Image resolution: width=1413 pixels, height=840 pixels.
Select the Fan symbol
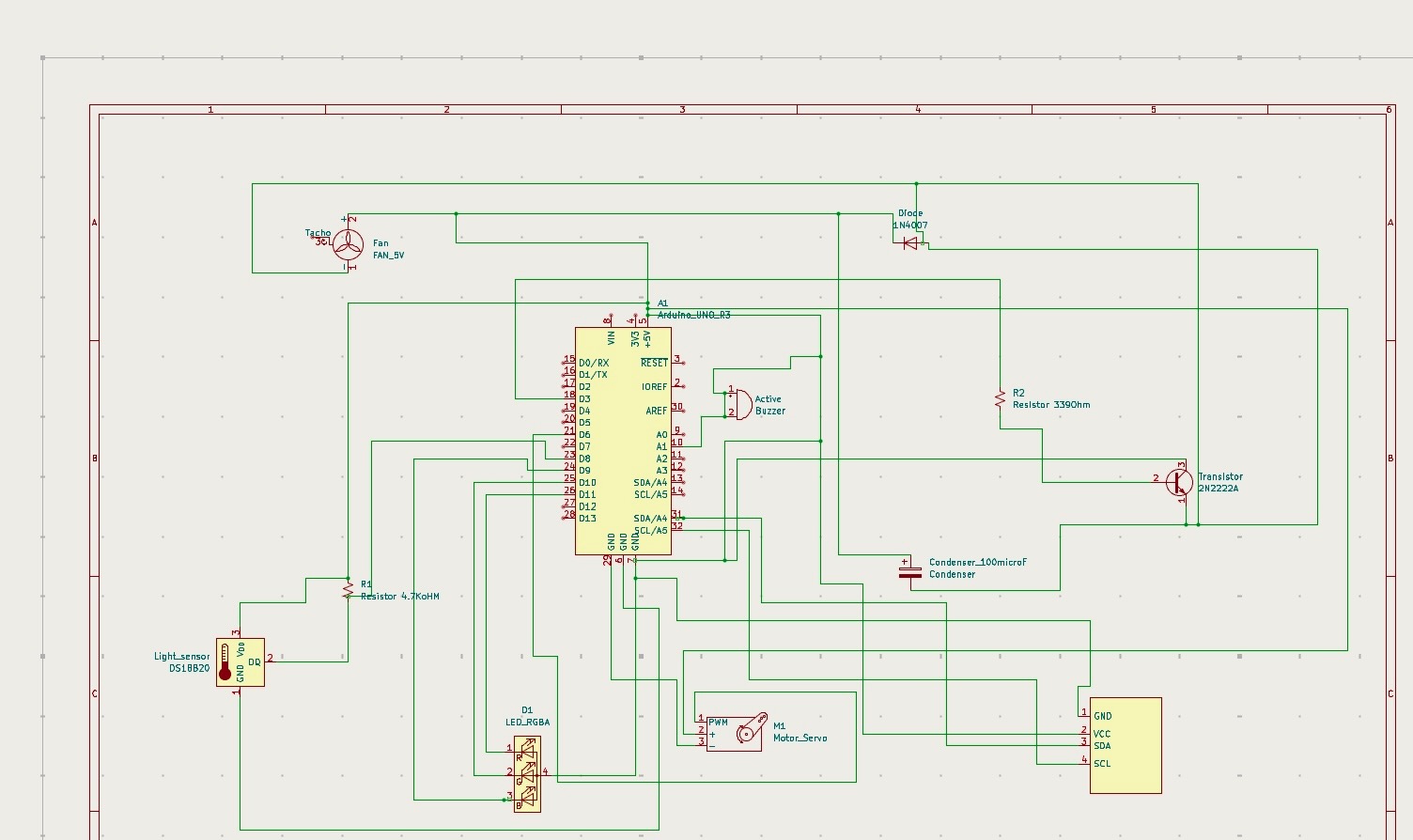point(349,244)
